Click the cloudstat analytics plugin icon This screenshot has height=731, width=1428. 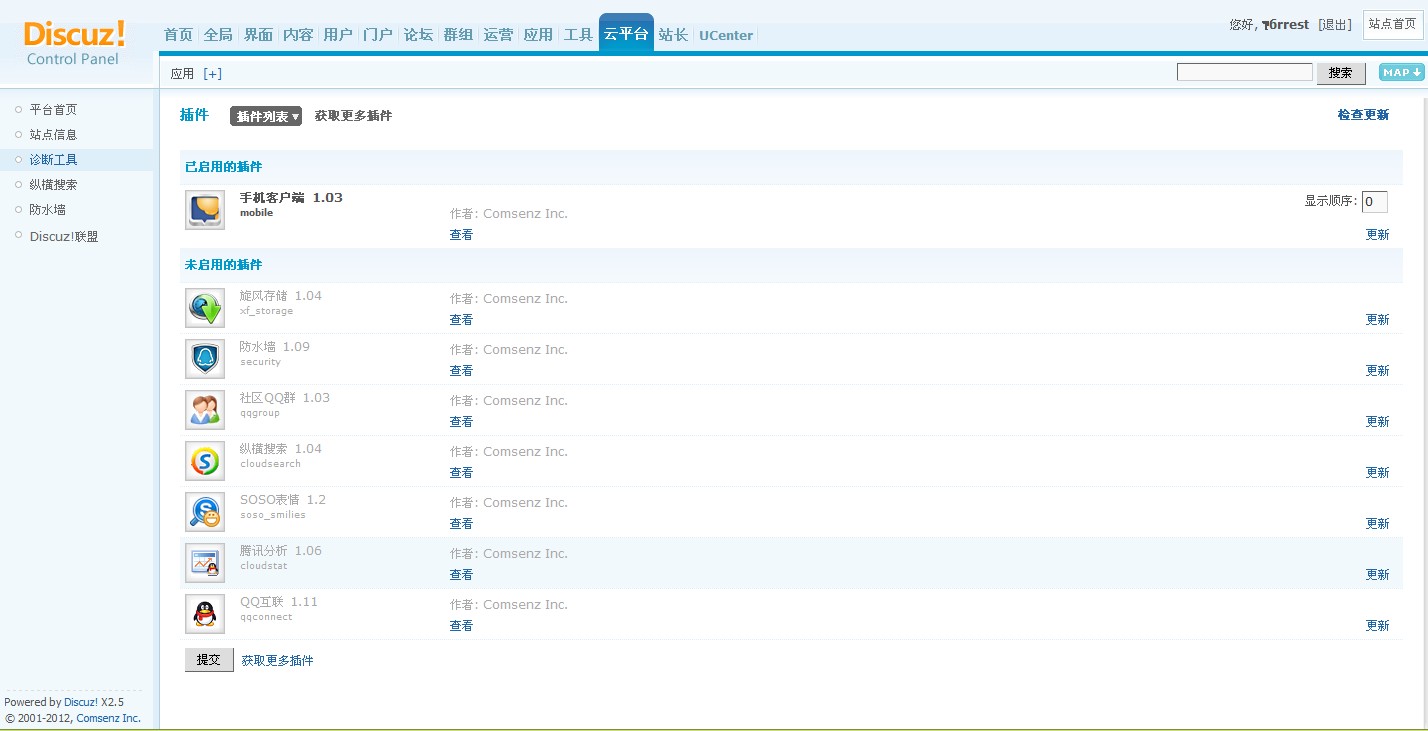(x=205, y=563)
